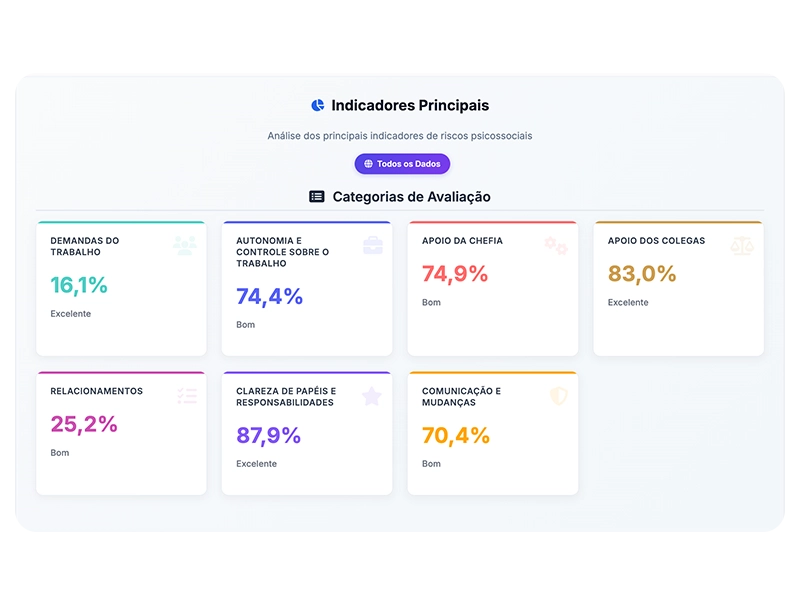
Task: Click the people icon on Demandas do Trabalho card
Action: [185, 245]
